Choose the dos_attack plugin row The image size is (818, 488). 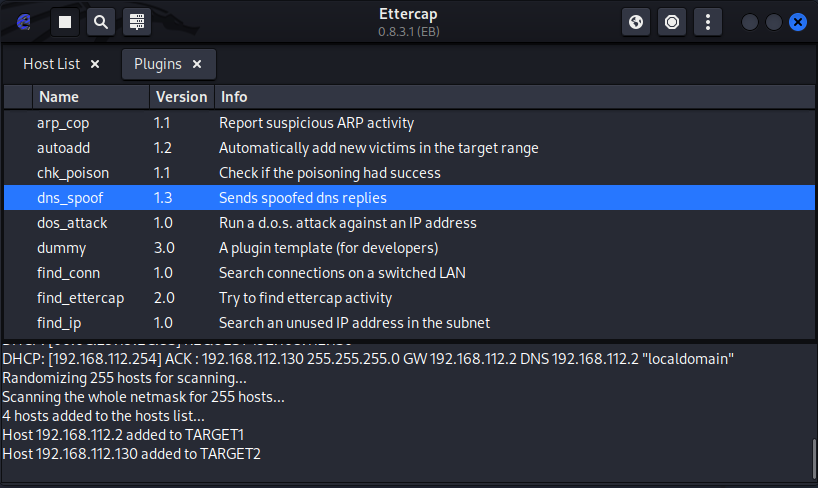(72, 223)
